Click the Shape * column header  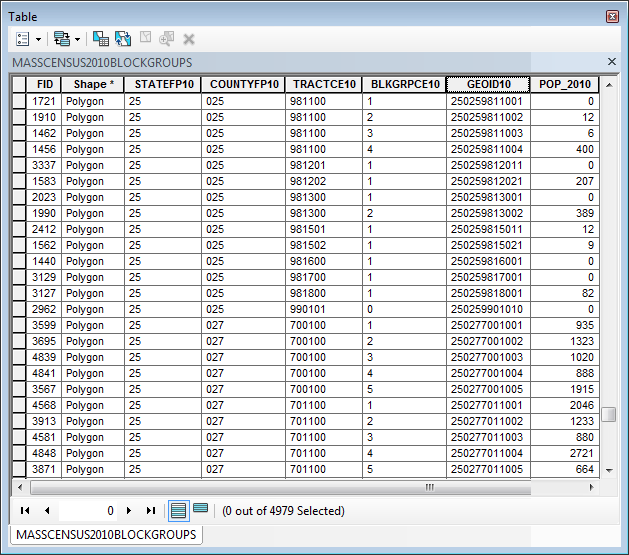[x=93, y=84]
